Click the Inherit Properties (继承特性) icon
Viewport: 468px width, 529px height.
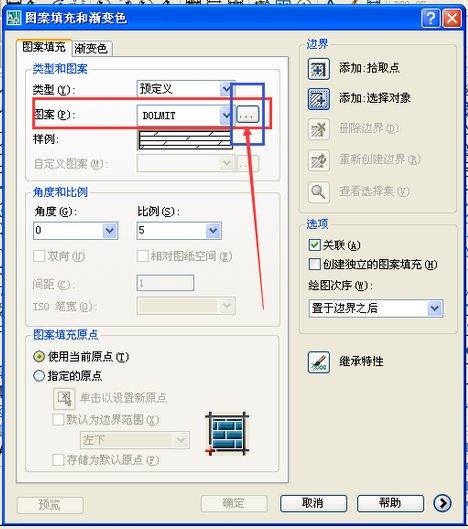(319, 362)
